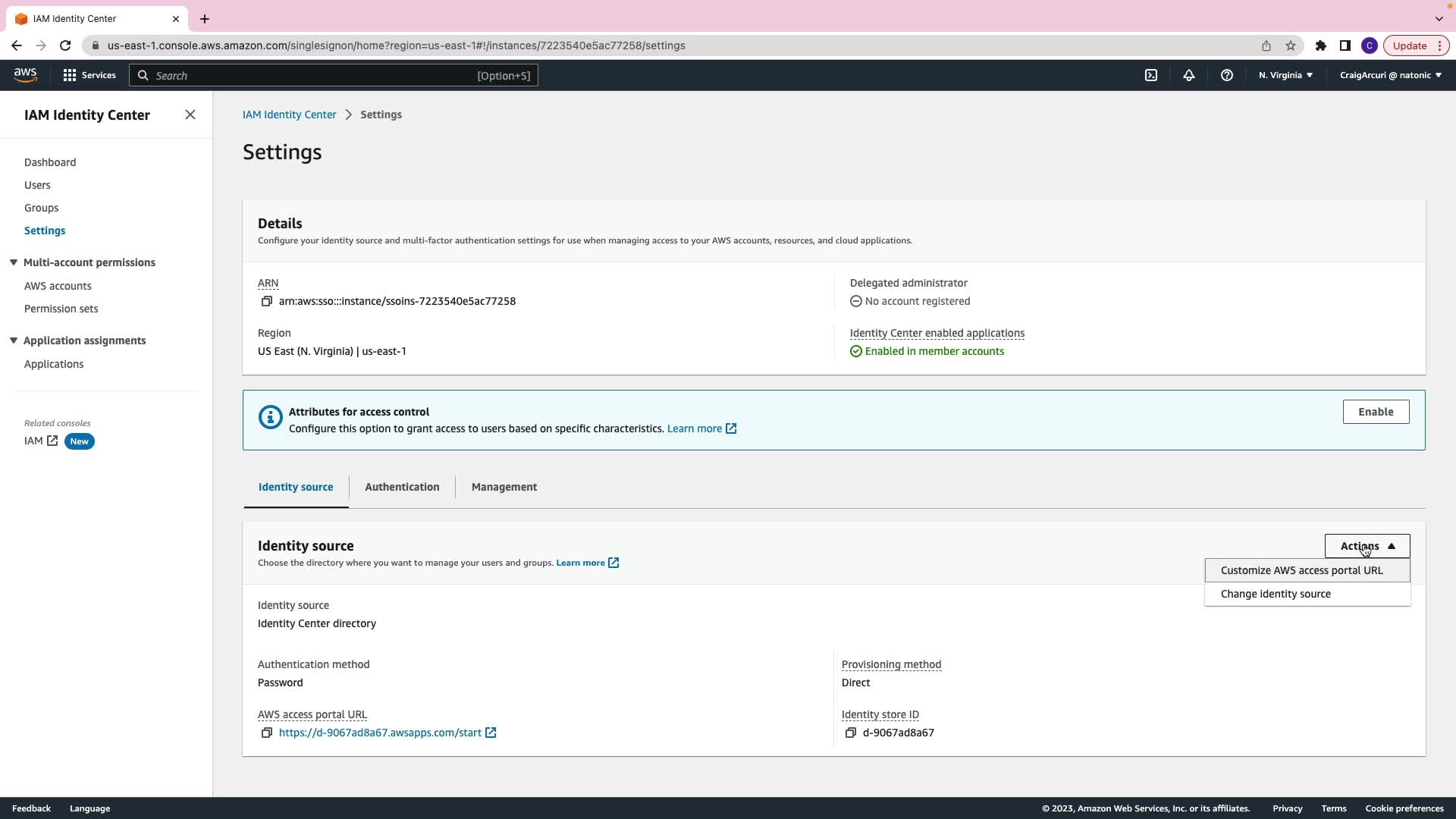Open the CraigArcuri account menu

(1390, 75)
